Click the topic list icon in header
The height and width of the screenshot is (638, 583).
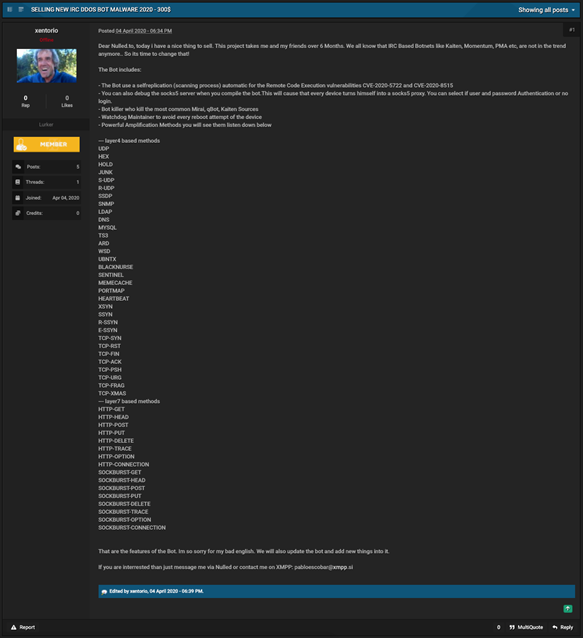(10, 9)
